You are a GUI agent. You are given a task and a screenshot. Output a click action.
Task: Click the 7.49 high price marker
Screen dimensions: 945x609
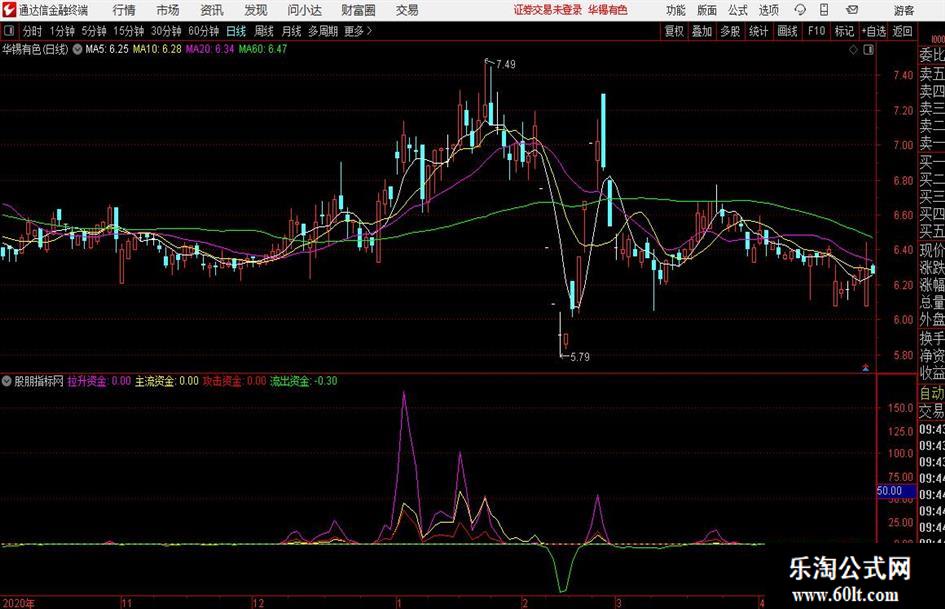[506, 64]
